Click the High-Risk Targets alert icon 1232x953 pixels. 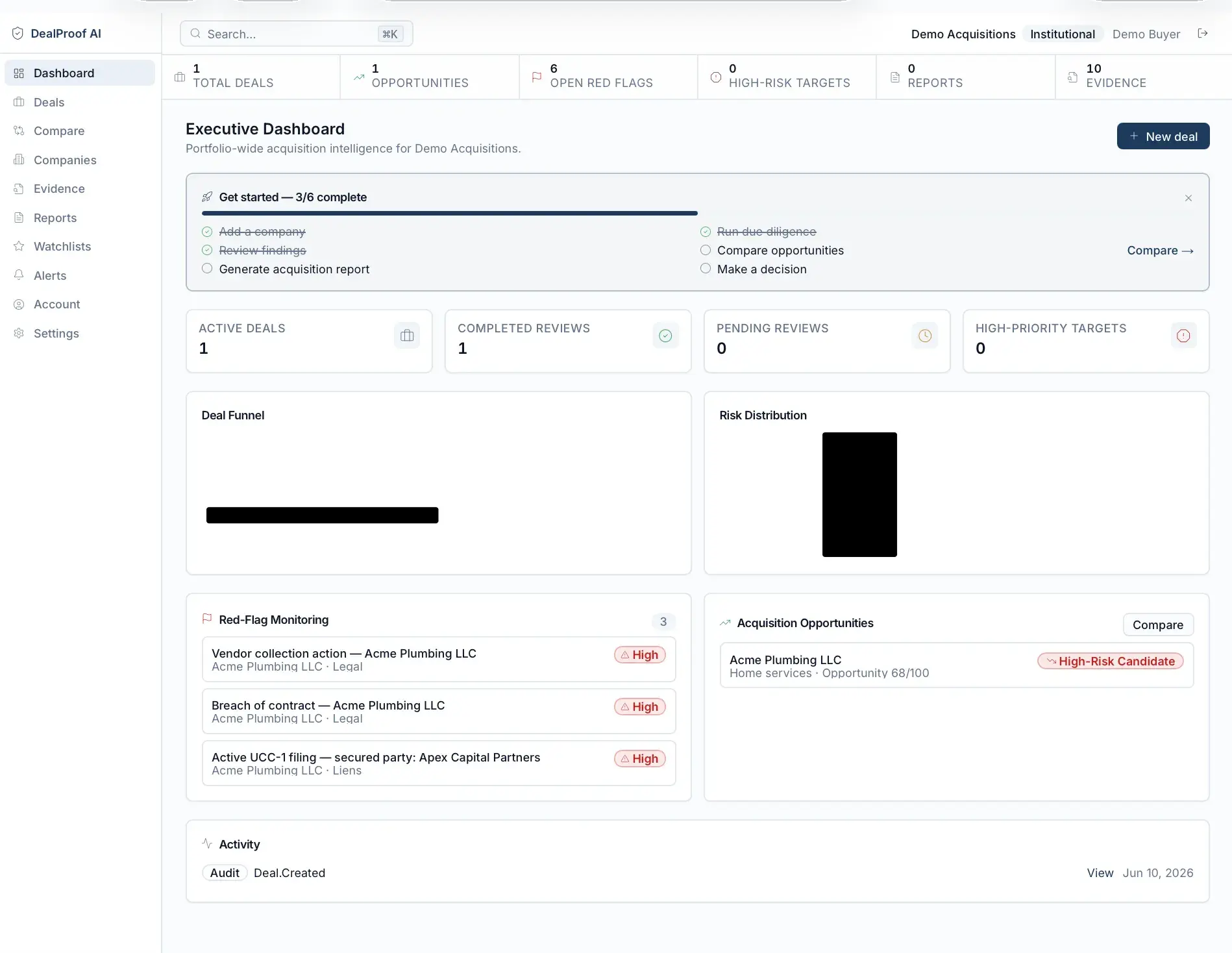716,77
